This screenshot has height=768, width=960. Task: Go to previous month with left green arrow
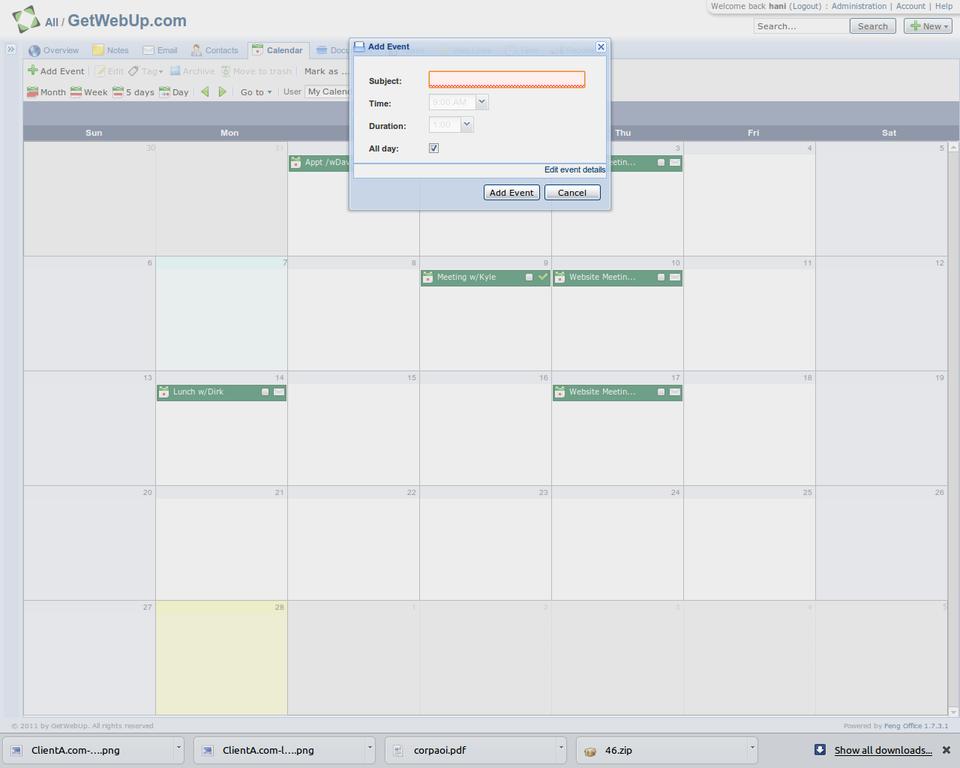coord(205,92)
